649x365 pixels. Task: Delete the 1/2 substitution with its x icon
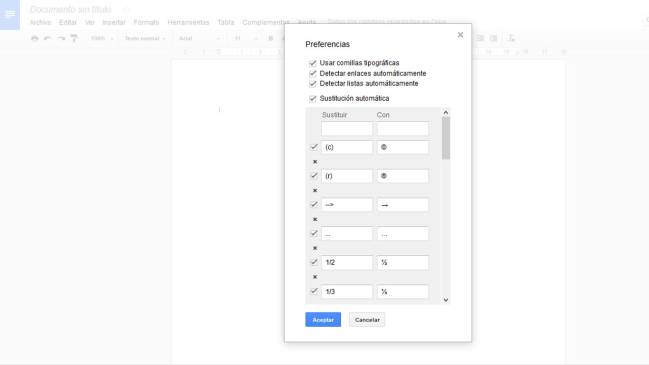coord(315,277)
